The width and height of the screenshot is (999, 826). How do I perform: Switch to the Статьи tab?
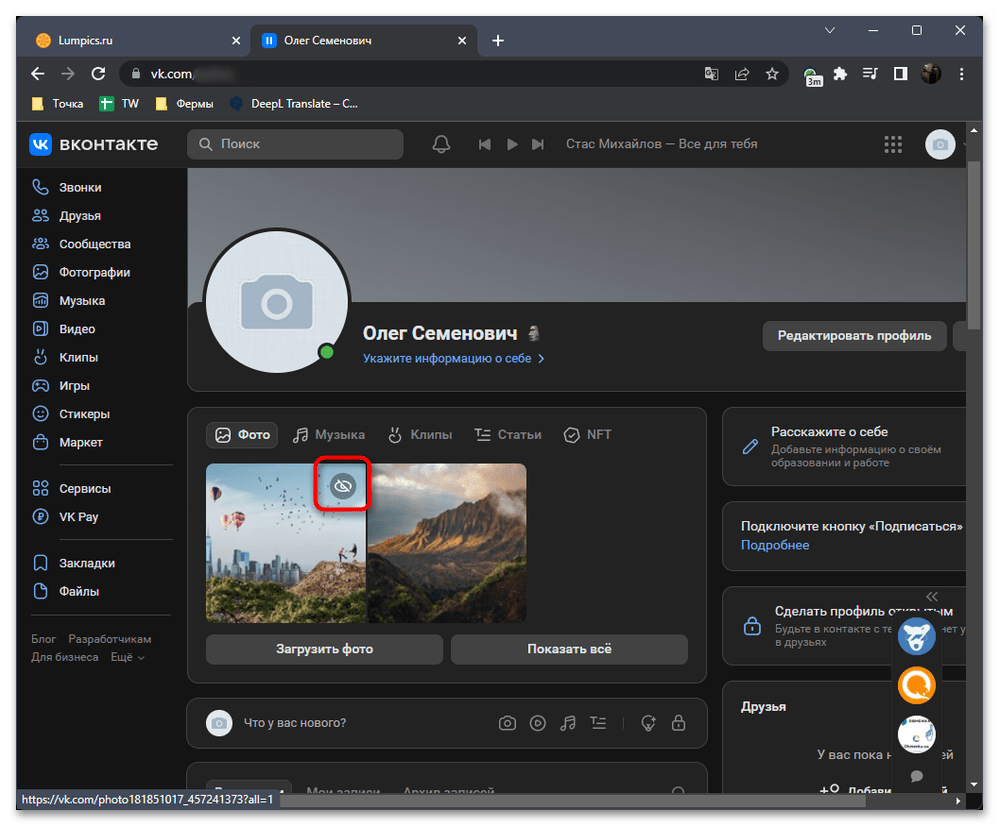[x=508, y=435]
